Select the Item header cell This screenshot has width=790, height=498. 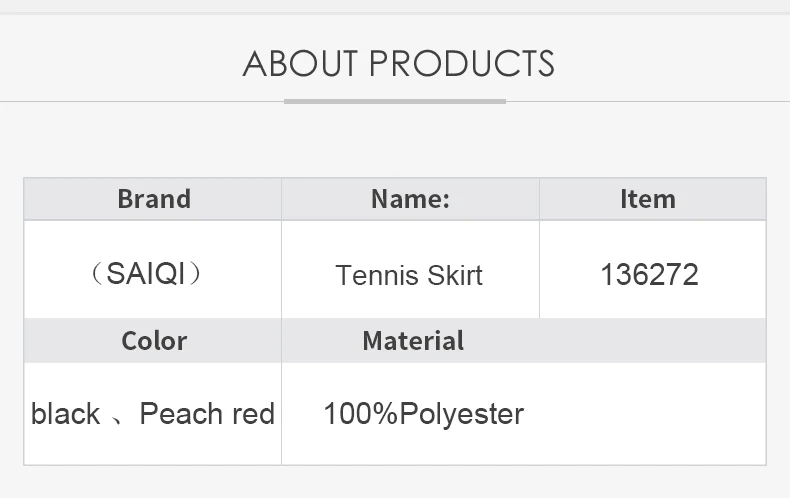648,199
